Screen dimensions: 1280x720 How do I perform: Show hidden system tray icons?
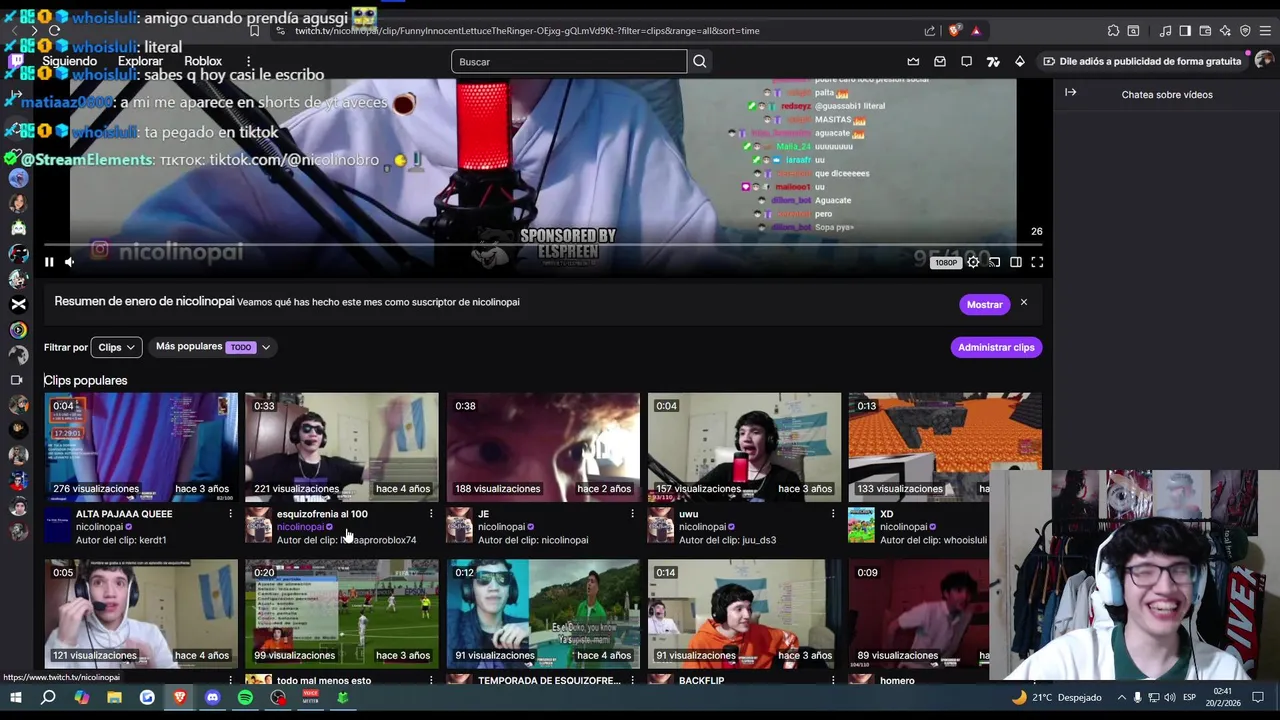(1121, 697)
